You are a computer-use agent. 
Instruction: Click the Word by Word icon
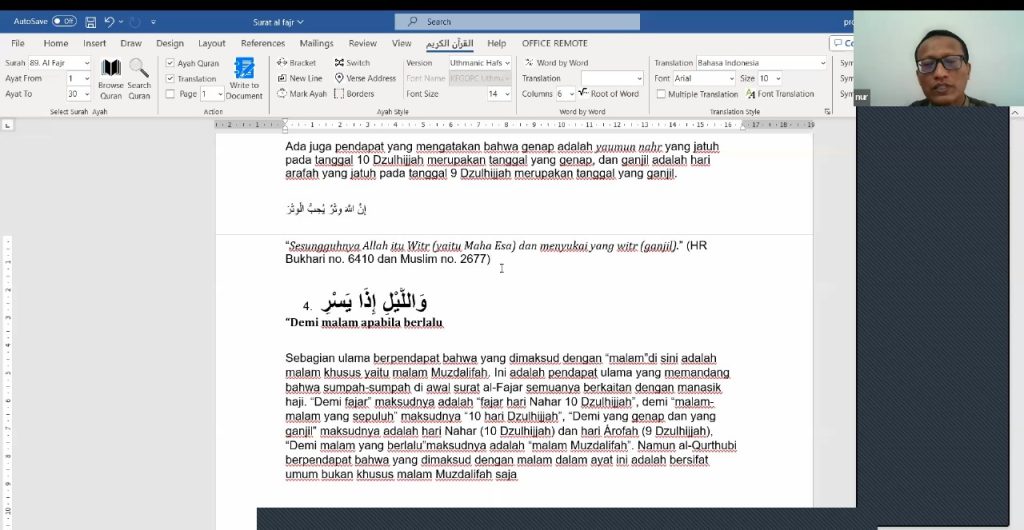(529, 63)
